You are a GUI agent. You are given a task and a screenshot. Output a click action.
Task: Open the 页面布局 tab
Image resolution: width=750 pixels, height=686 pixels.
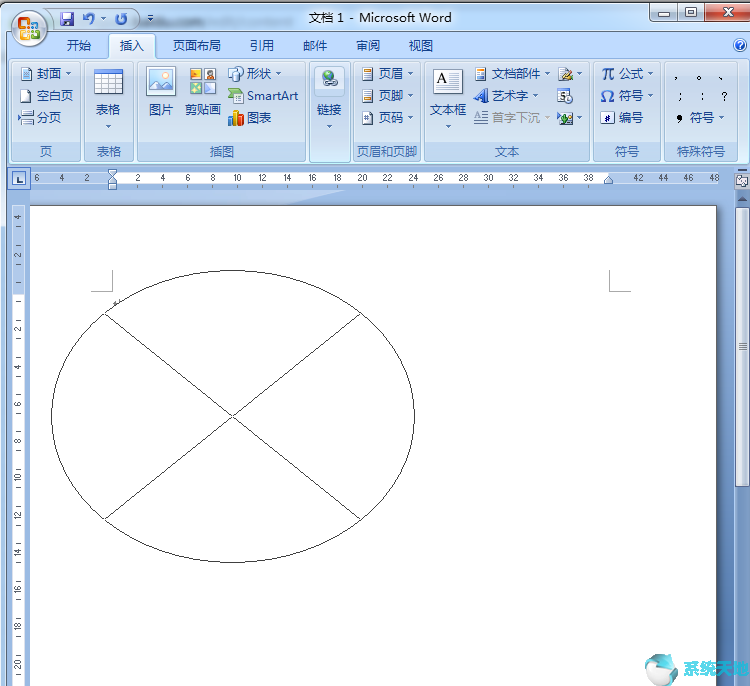197,45
